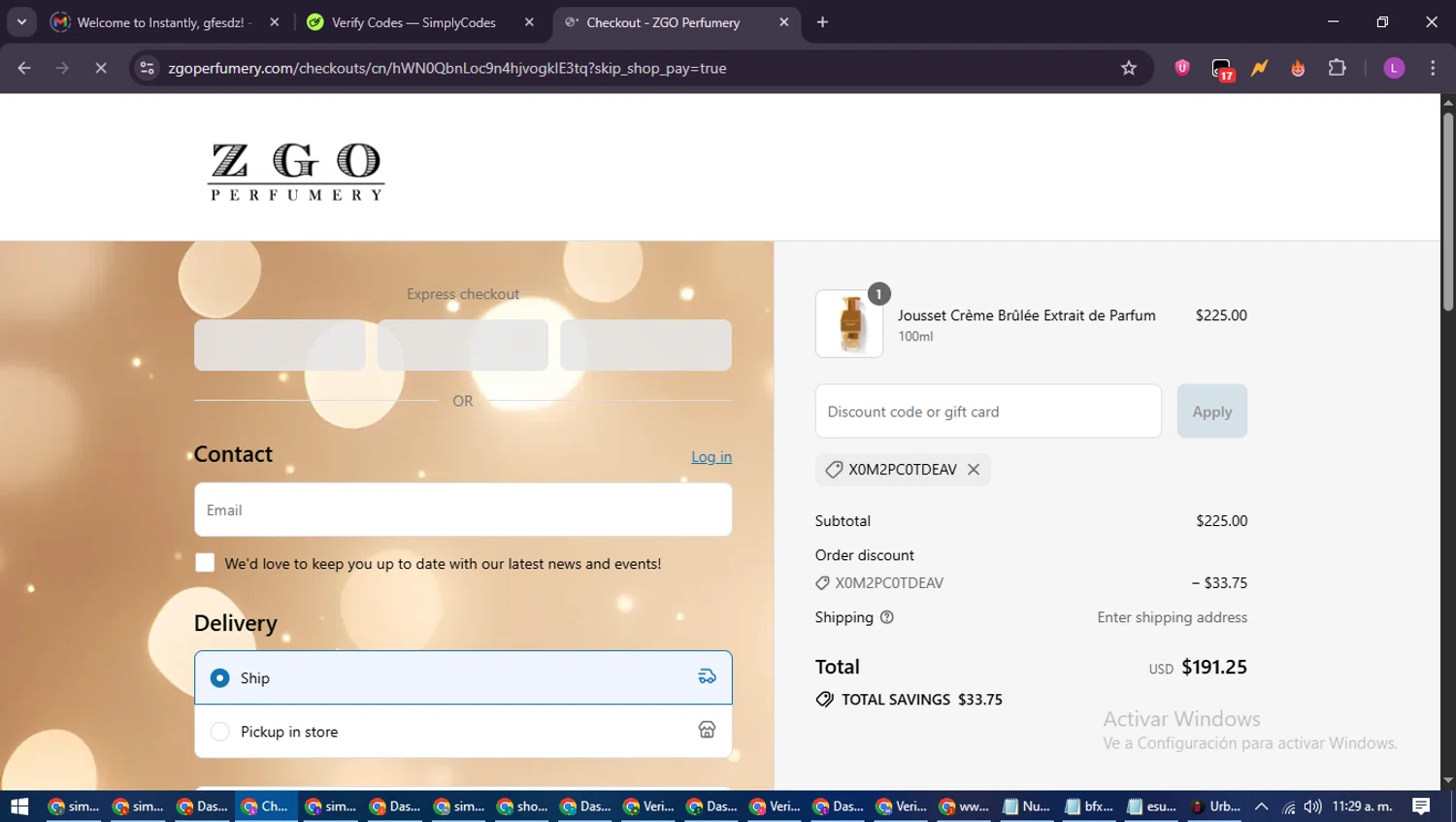
Task: Click the Shipping help question icon
Action: coord(886,617)
